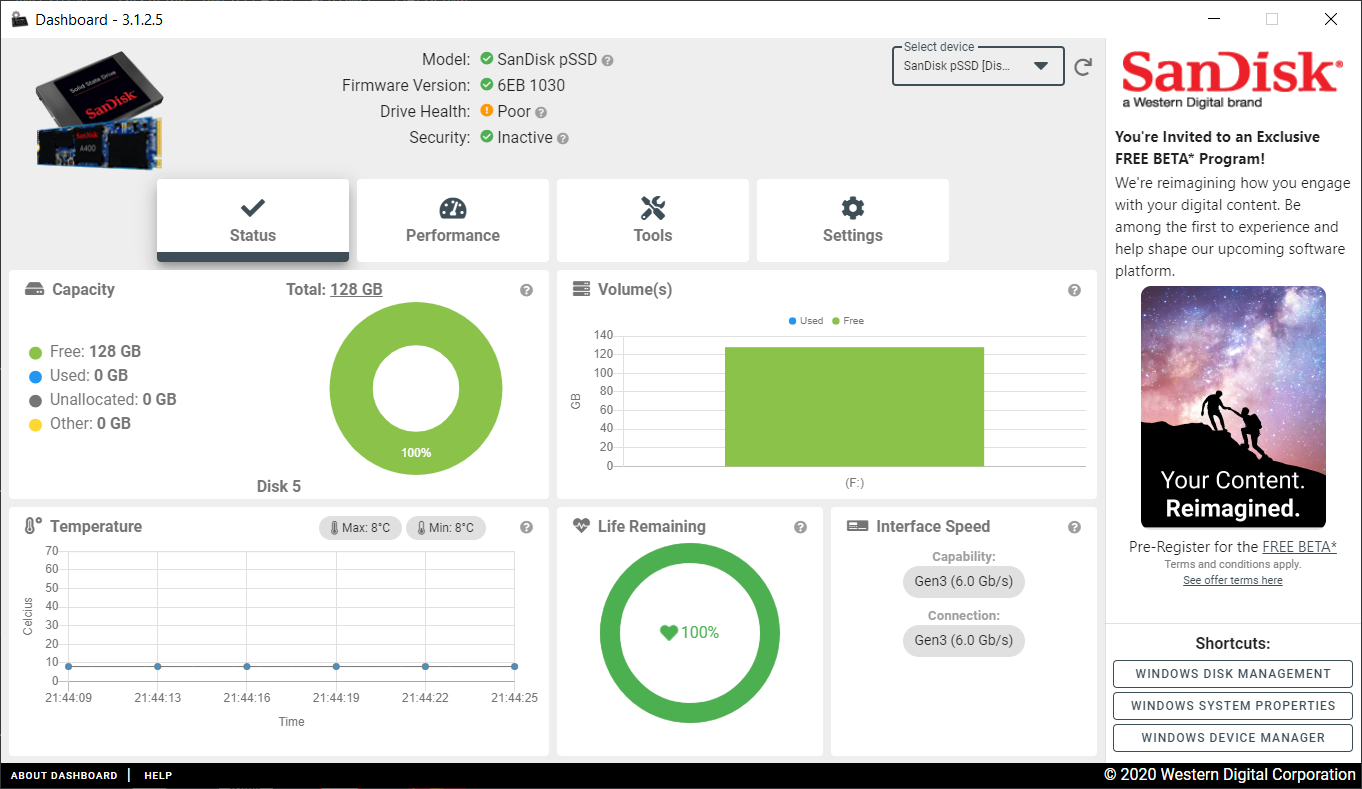Click the FREE BETA* pre-register link
The width and height of the screenshot is (1362, 789).
tap(1299, 547)
